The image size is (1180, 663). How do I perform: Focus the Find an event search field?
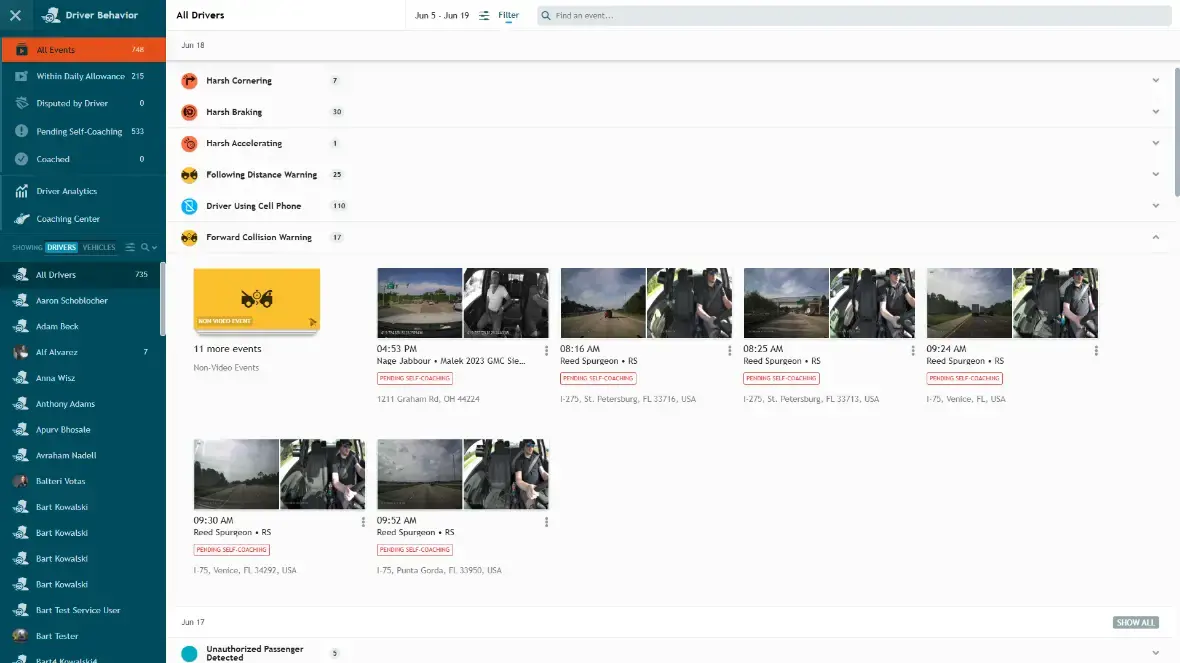click(x=853, y=15)
